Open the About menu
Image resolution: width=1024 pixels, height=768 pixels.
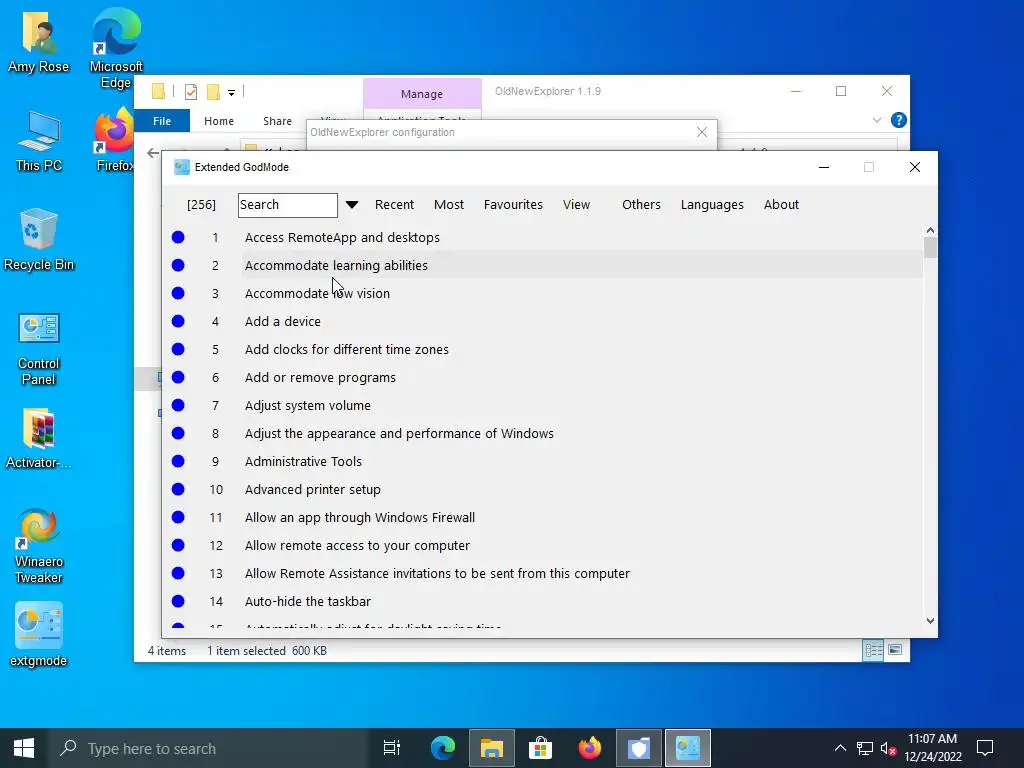(x=781, y=204)
